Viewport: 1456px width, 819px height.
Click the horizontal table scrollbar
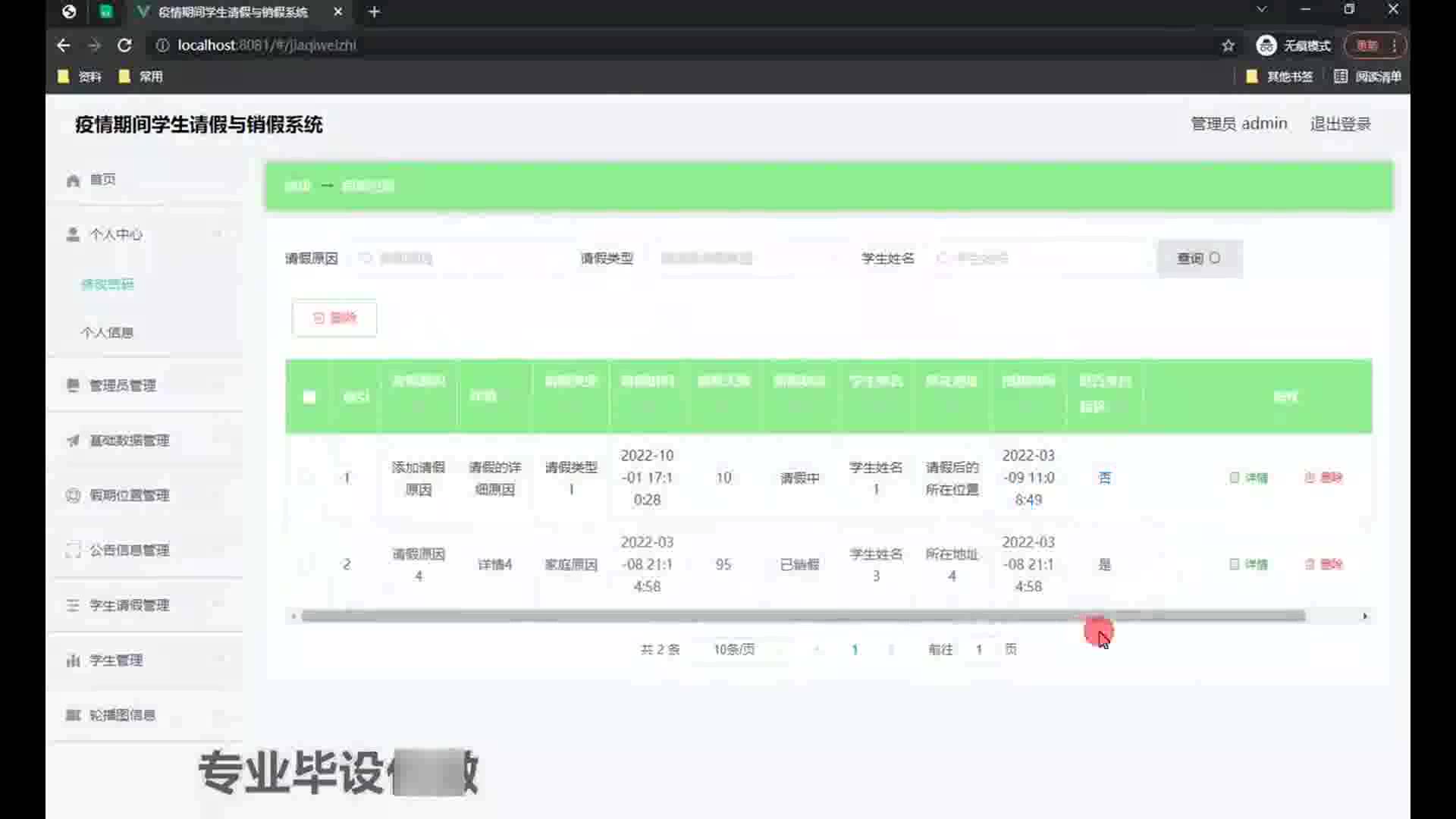(x=804, y=616)
